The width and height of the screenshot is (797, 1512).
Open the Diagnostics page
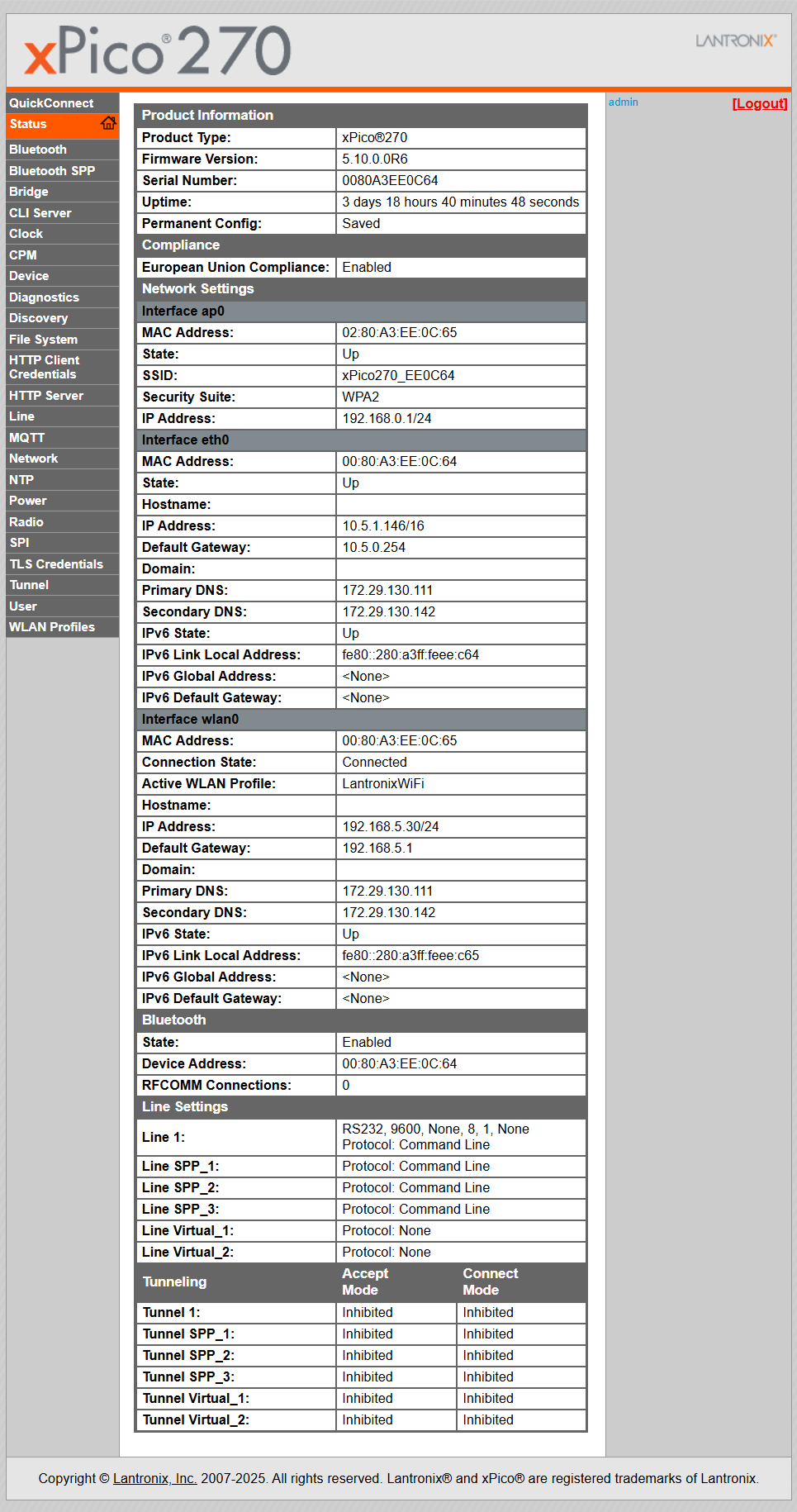pos(63,297)
